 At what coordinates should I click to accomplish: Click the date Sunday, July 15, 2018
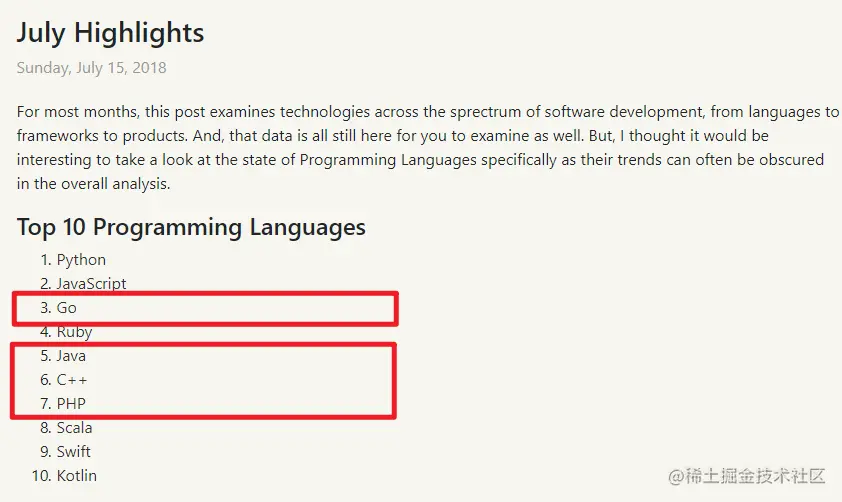91,68
